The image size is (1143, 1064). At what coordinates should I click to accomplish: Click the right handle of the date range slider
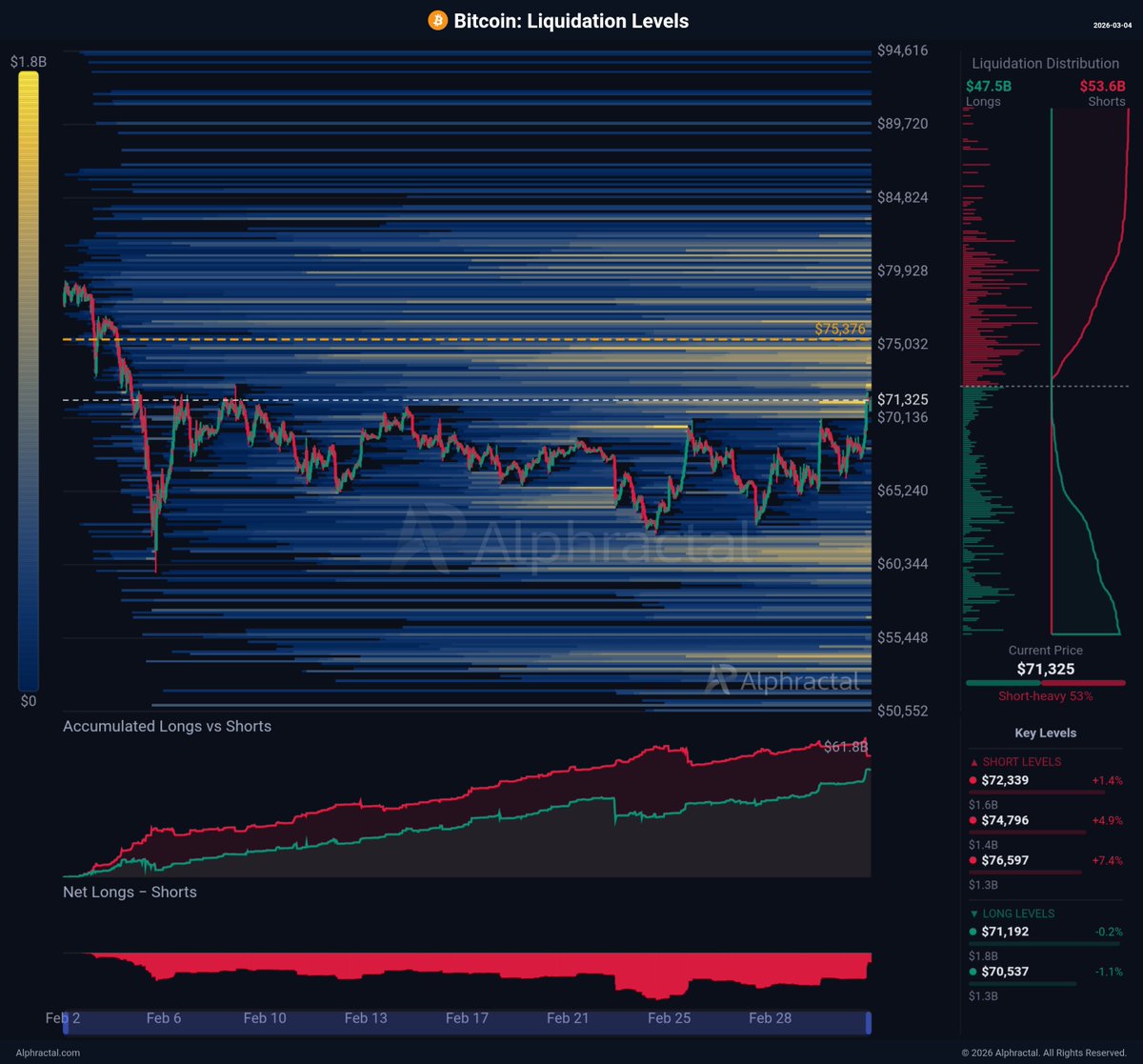click(x=868, y=1023)
